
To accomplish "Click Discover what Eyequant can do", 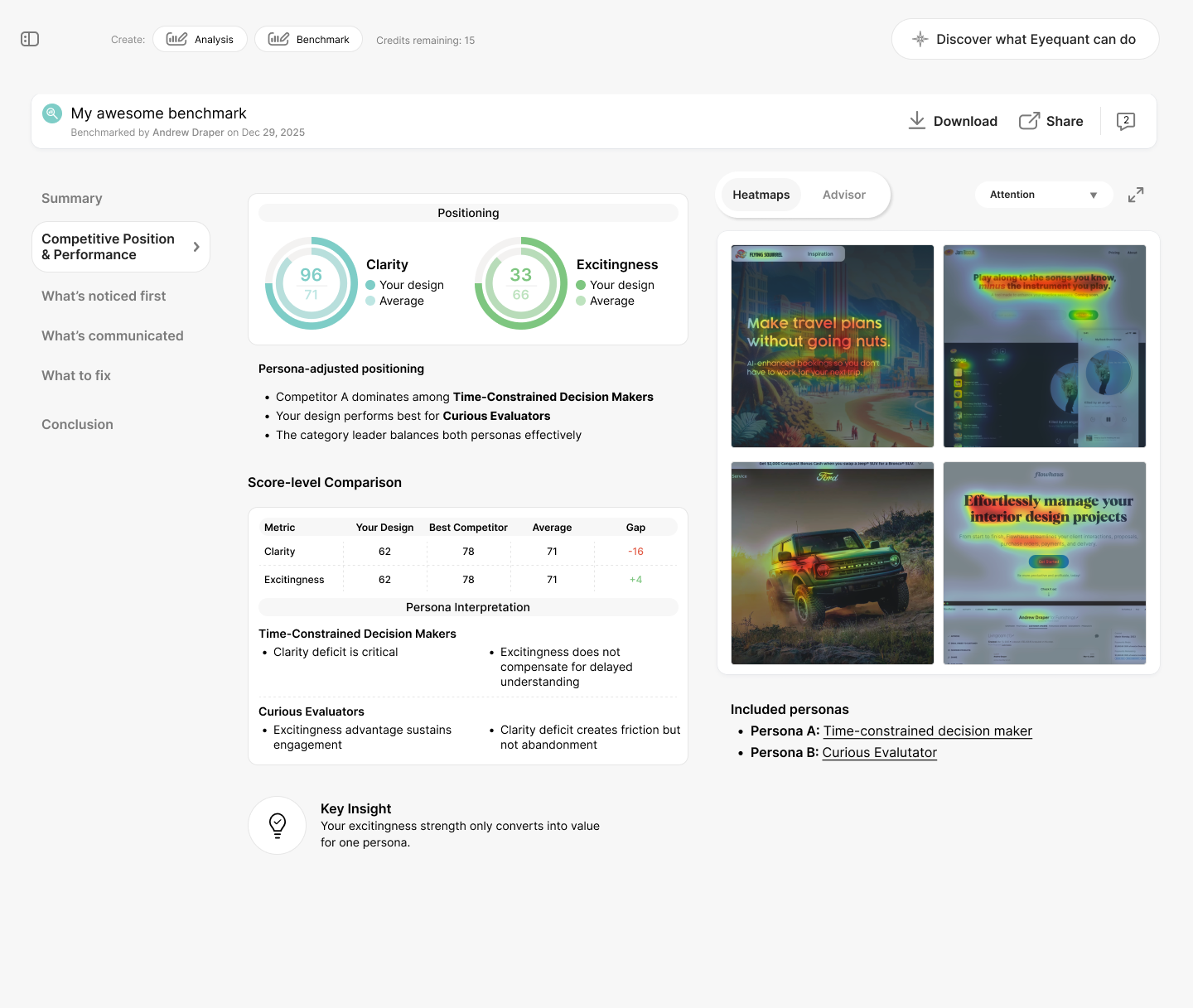I will pyautogui.click(x=1025, y=39).
